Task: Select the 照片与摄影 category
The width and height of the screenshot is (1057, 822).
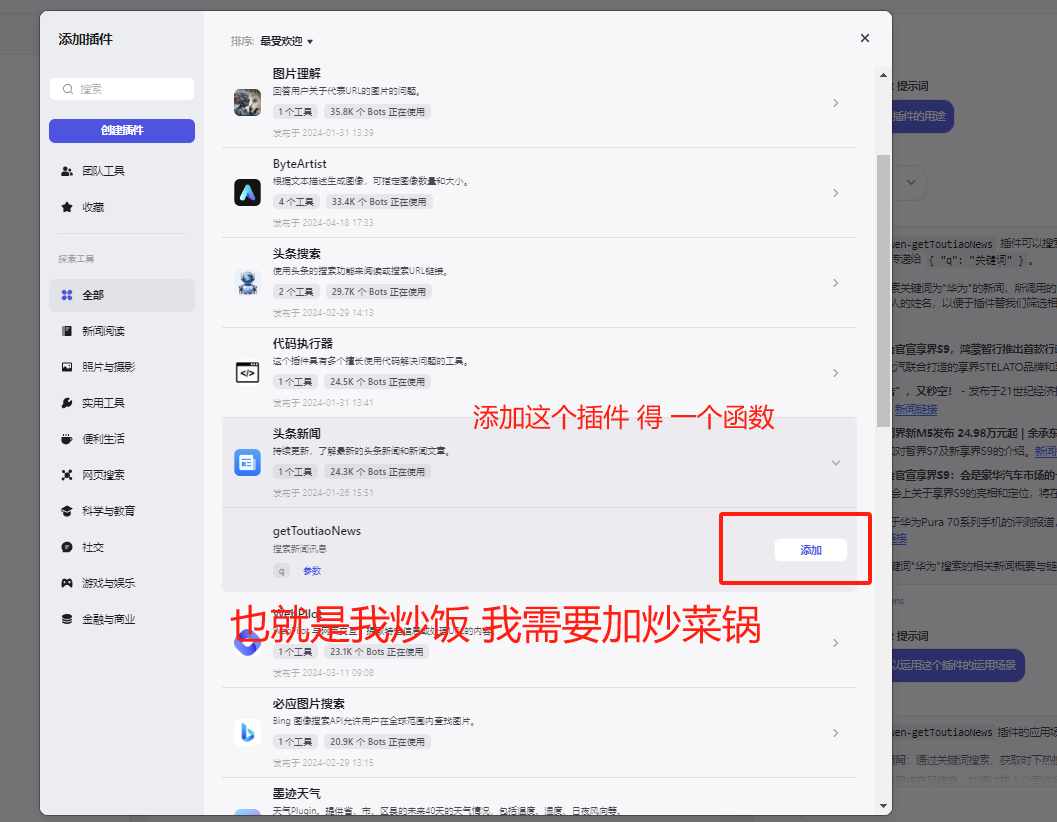Action: pyautogui.click(x=122, y=367)
